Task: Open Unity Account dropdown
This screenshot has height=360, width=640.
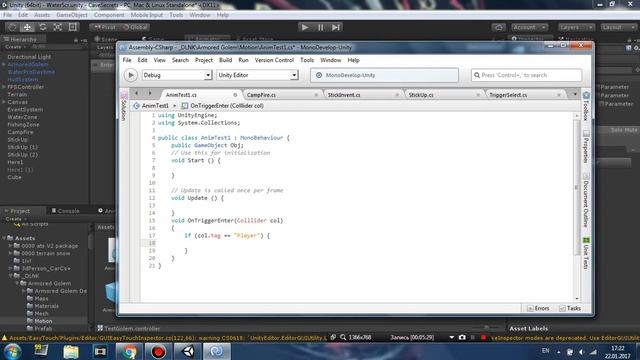Action: point(529,27)
